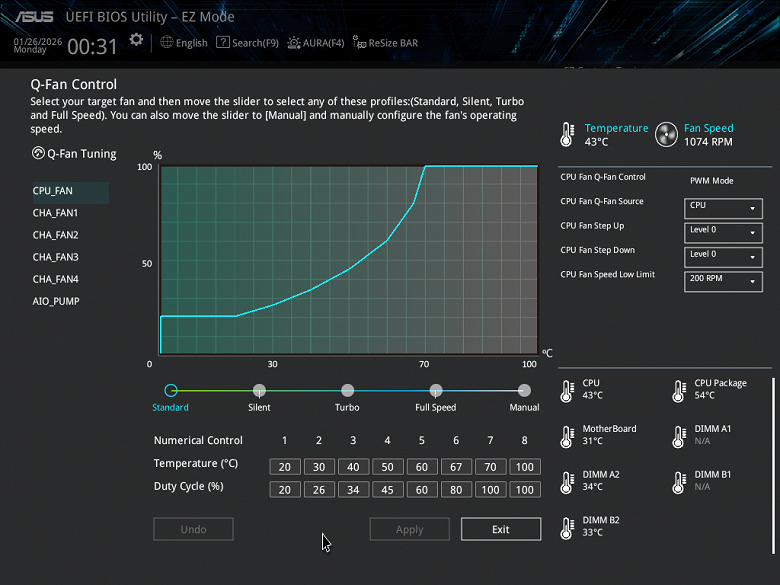Click the point 6 temperature field showing 67
Screen dimensions: 780x585
[456, 467]
